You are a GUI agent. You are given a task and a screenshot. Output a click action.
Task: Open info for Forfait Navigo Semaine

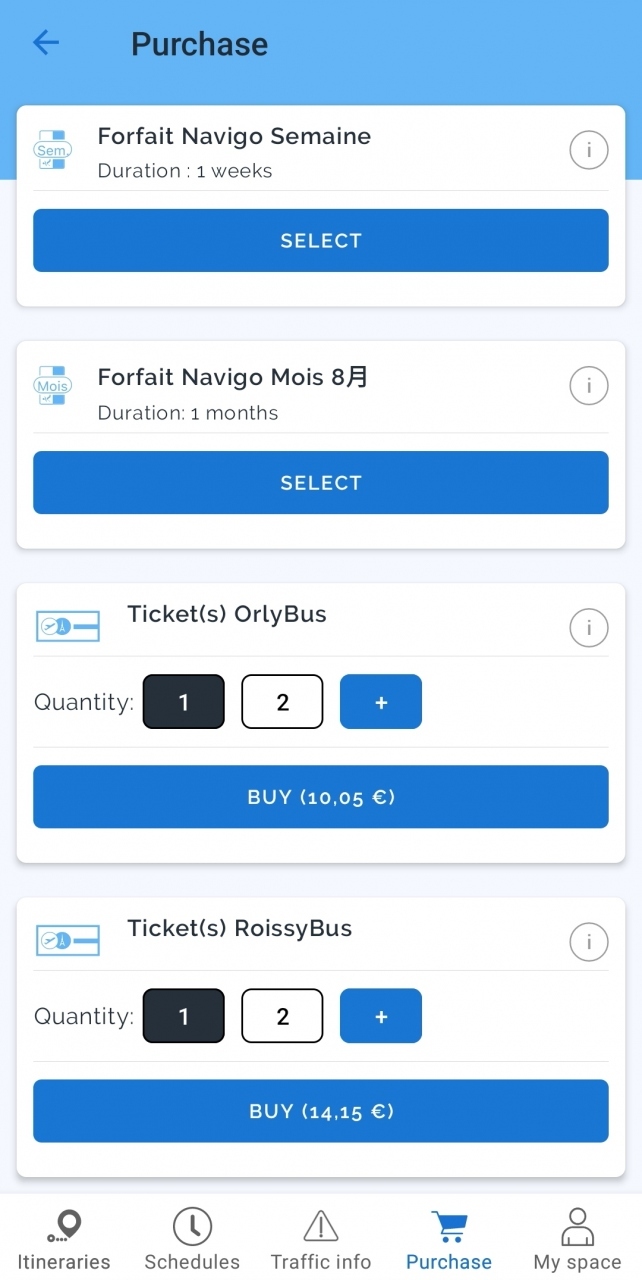588,150
